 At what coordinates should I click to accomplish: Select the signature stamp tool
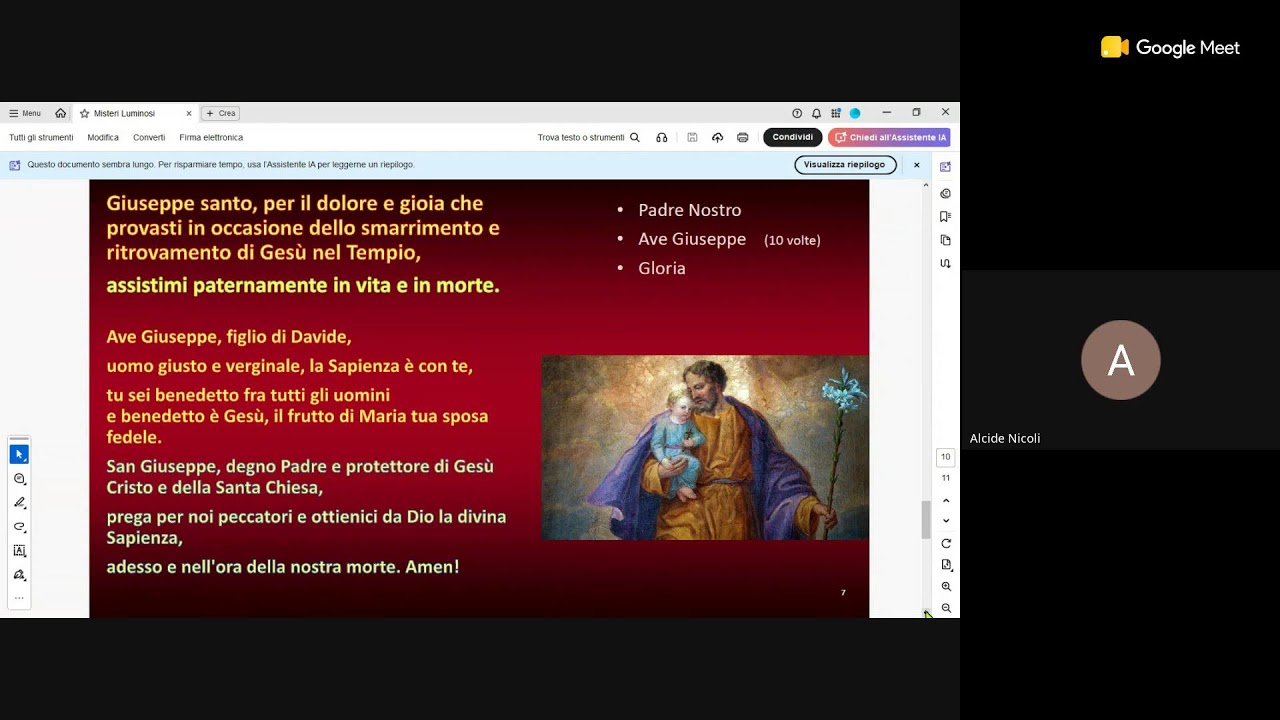click(19, 575)
